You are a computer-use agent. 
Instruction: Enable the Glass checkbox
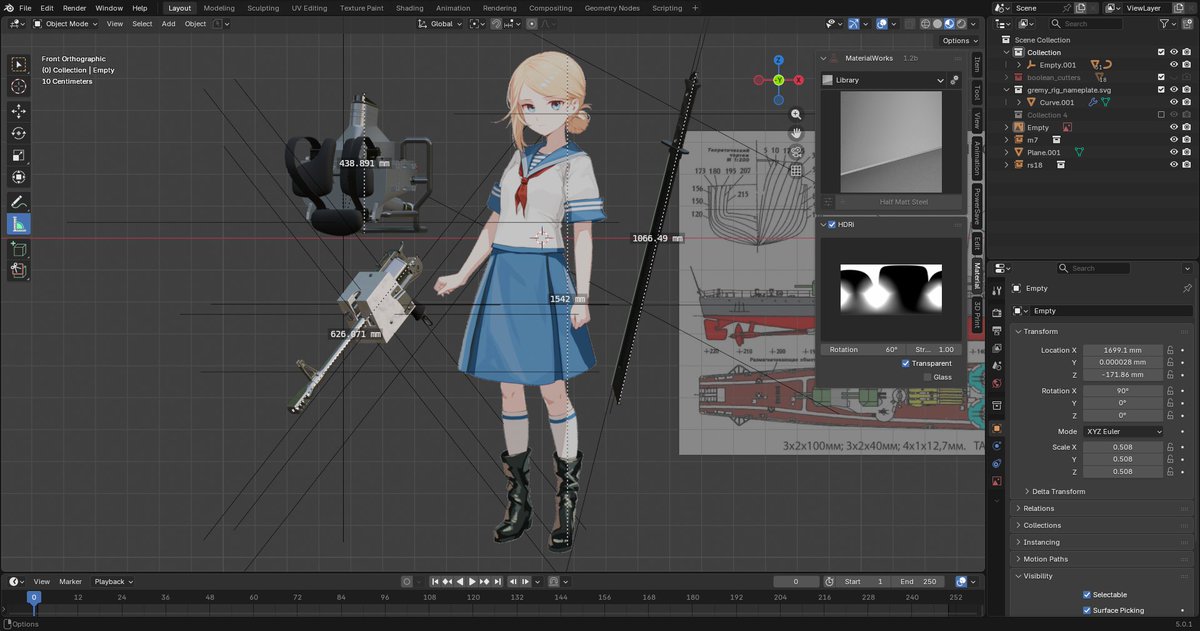pyautogui.click(x=926, y=377)
